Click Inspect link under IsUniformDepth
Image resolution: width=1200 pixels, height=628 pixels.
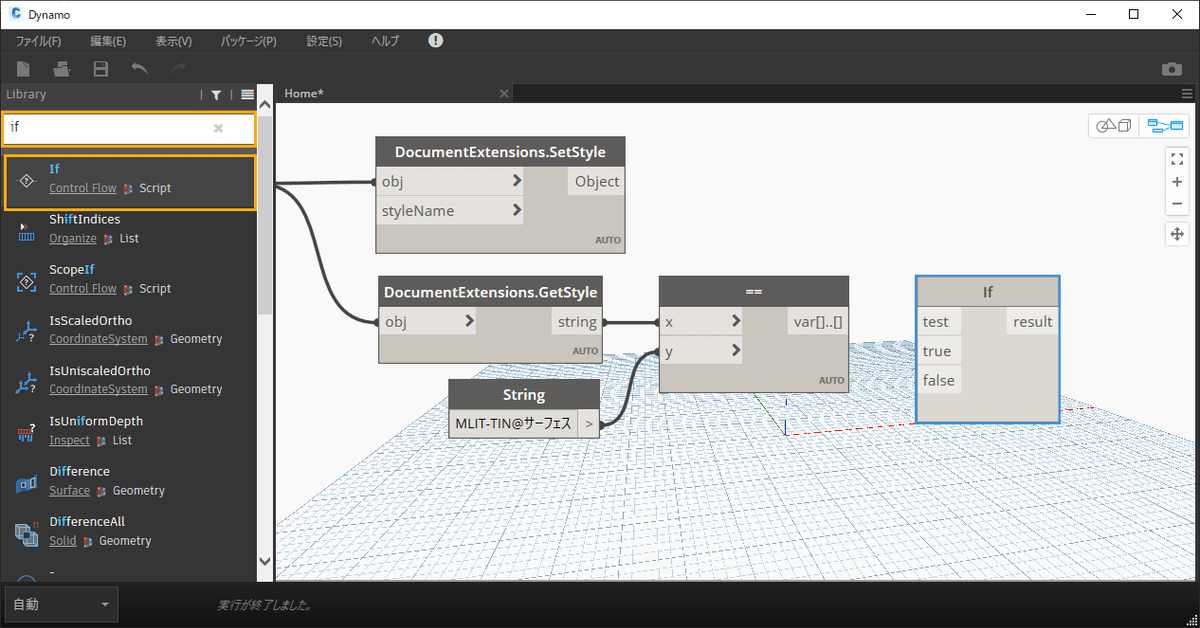pyautogui.click(x=69, y=440)
